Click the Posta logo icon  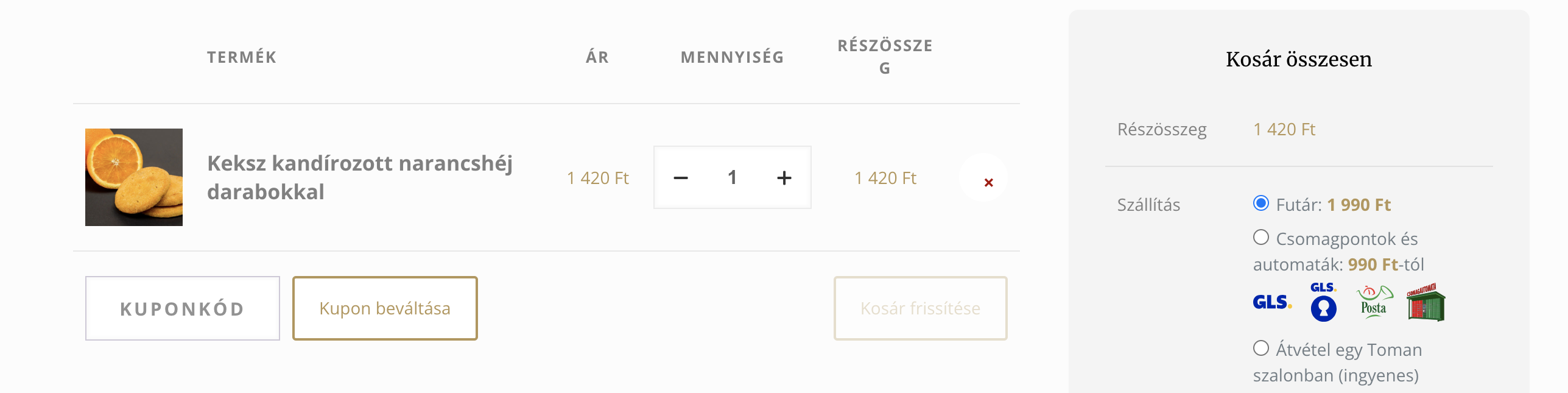(x=1374, y=302)
